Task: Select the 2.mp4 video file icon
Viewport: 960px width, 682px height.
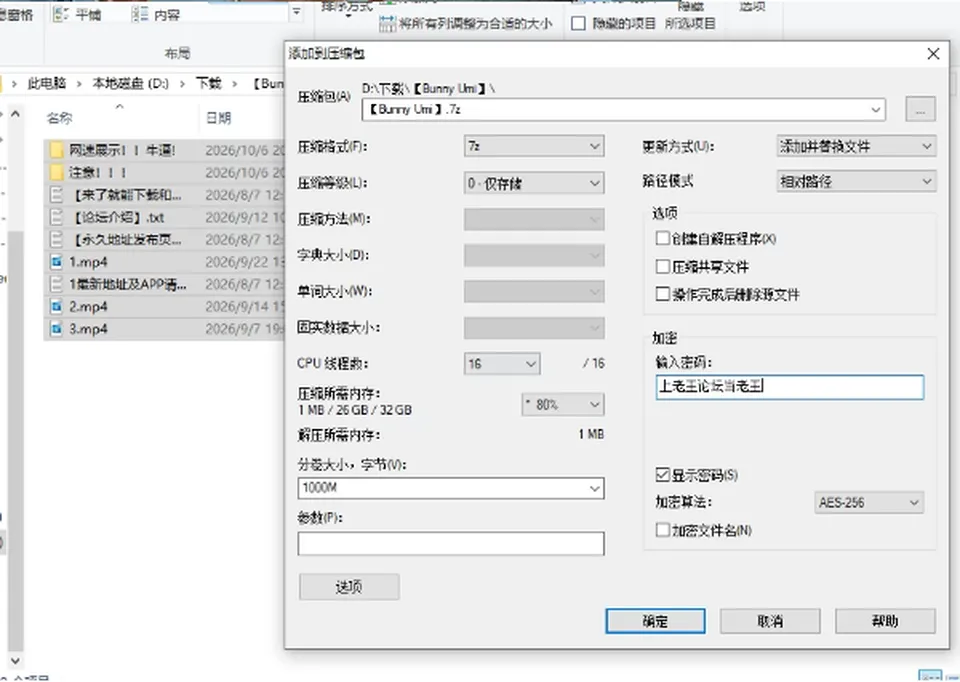Action: click(x=56, y=307)
